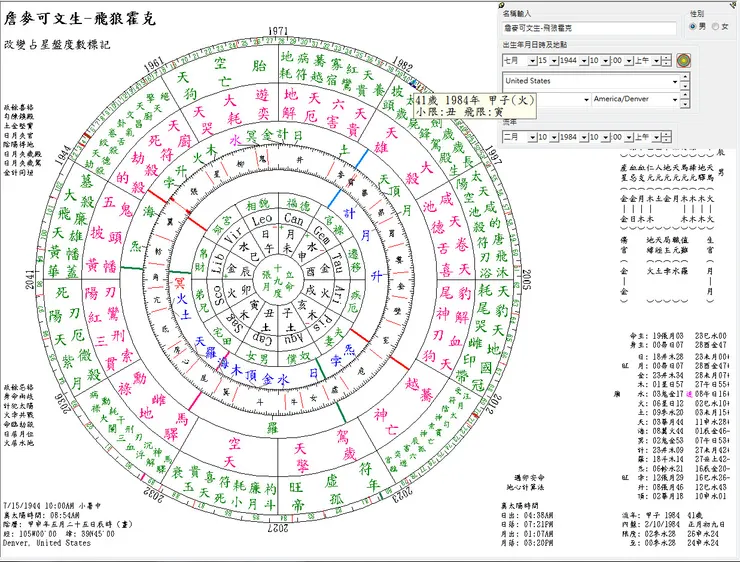The image size is (740, 562).
Task: Open the birth 上午 AM/PM dropdown in 1944 row
Action: (656, 61)
